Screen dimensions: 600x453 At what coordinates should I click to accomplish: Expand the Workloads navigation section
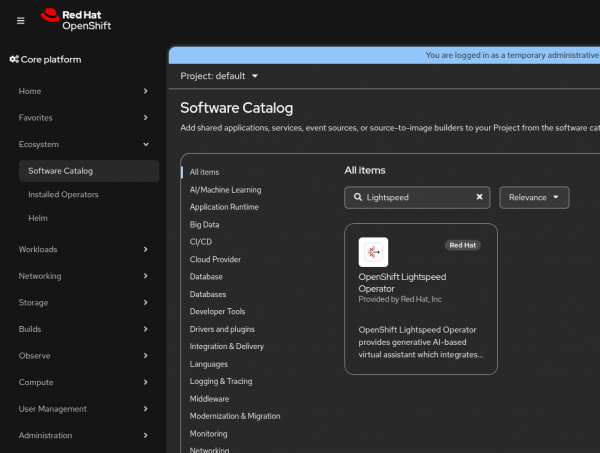coord(83,249)
